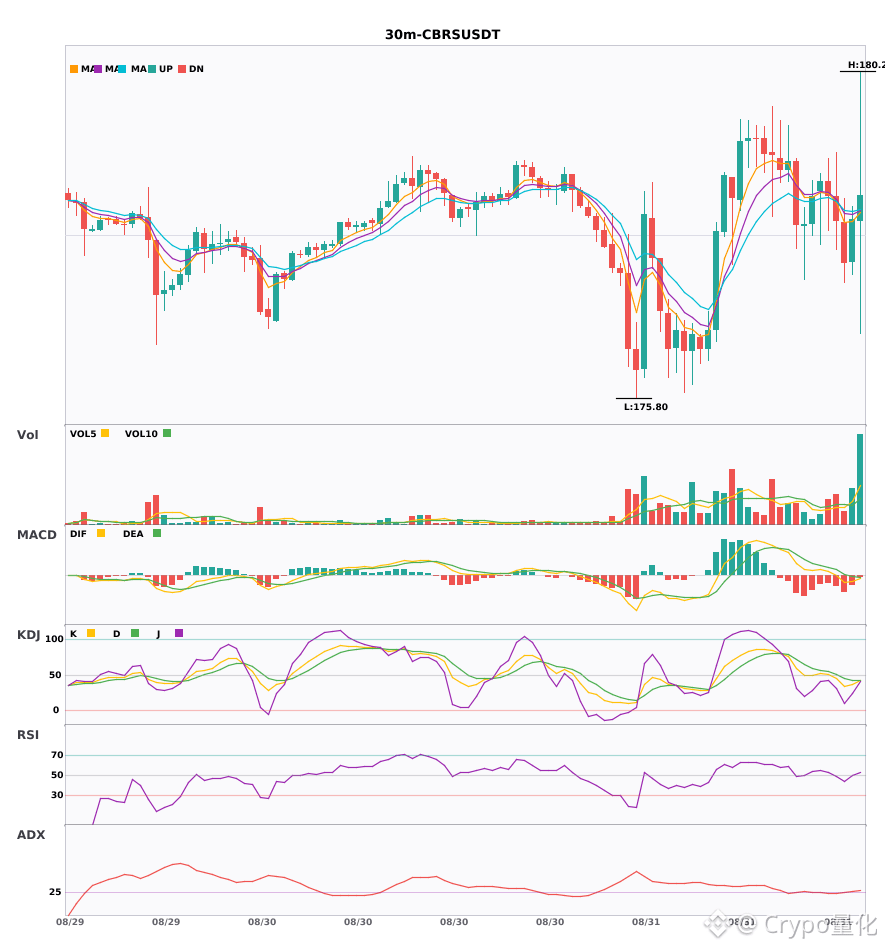The image size is (885, 950).
Task: Click the 50 value on KDJ axis
Action: 55,675
